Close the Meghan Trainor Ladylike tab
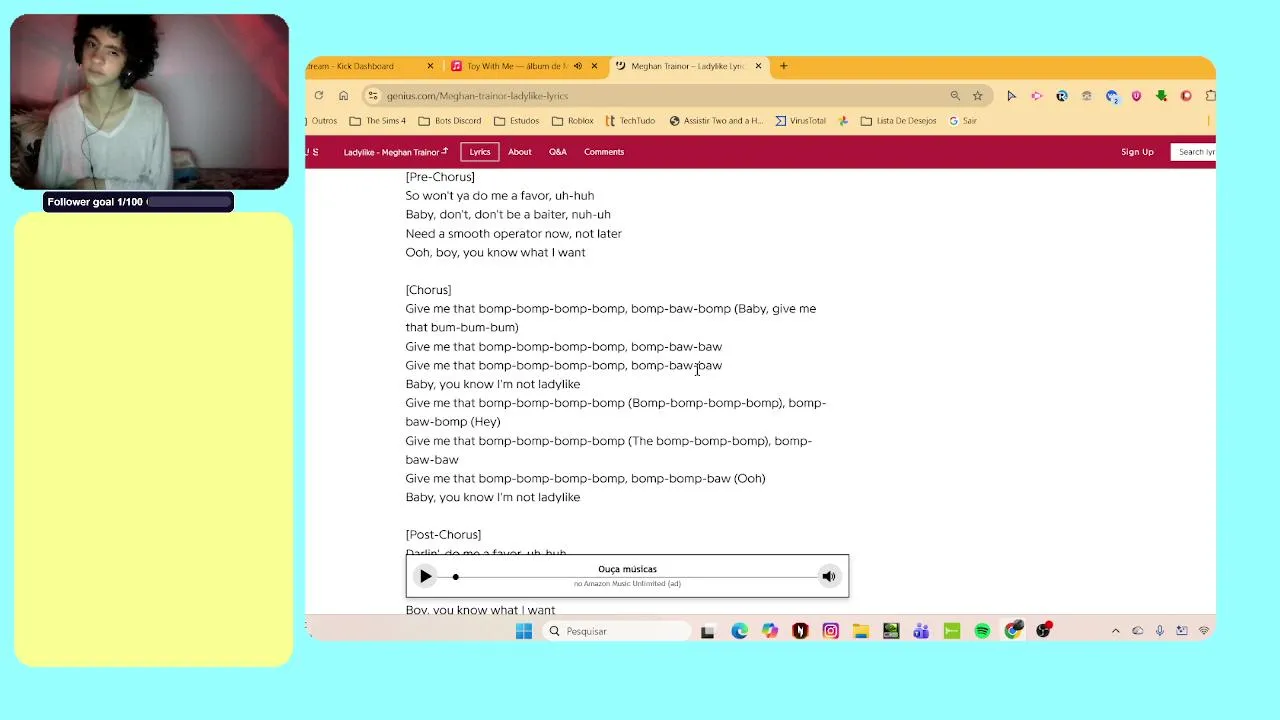Viewport: 1280px width, 720px height. (758, 66)
